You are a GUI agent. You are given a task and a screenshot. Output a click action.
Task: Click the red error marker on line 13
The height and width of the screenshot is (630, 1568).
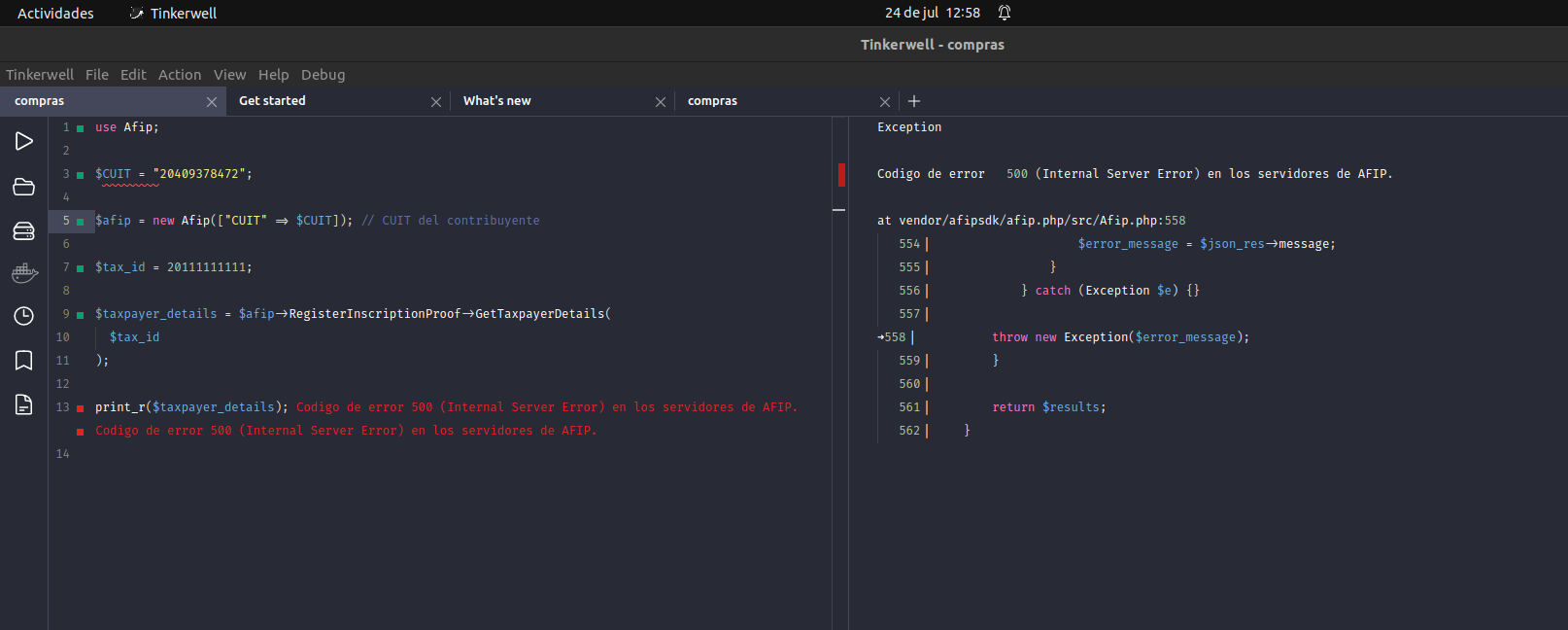pos(80,408)
